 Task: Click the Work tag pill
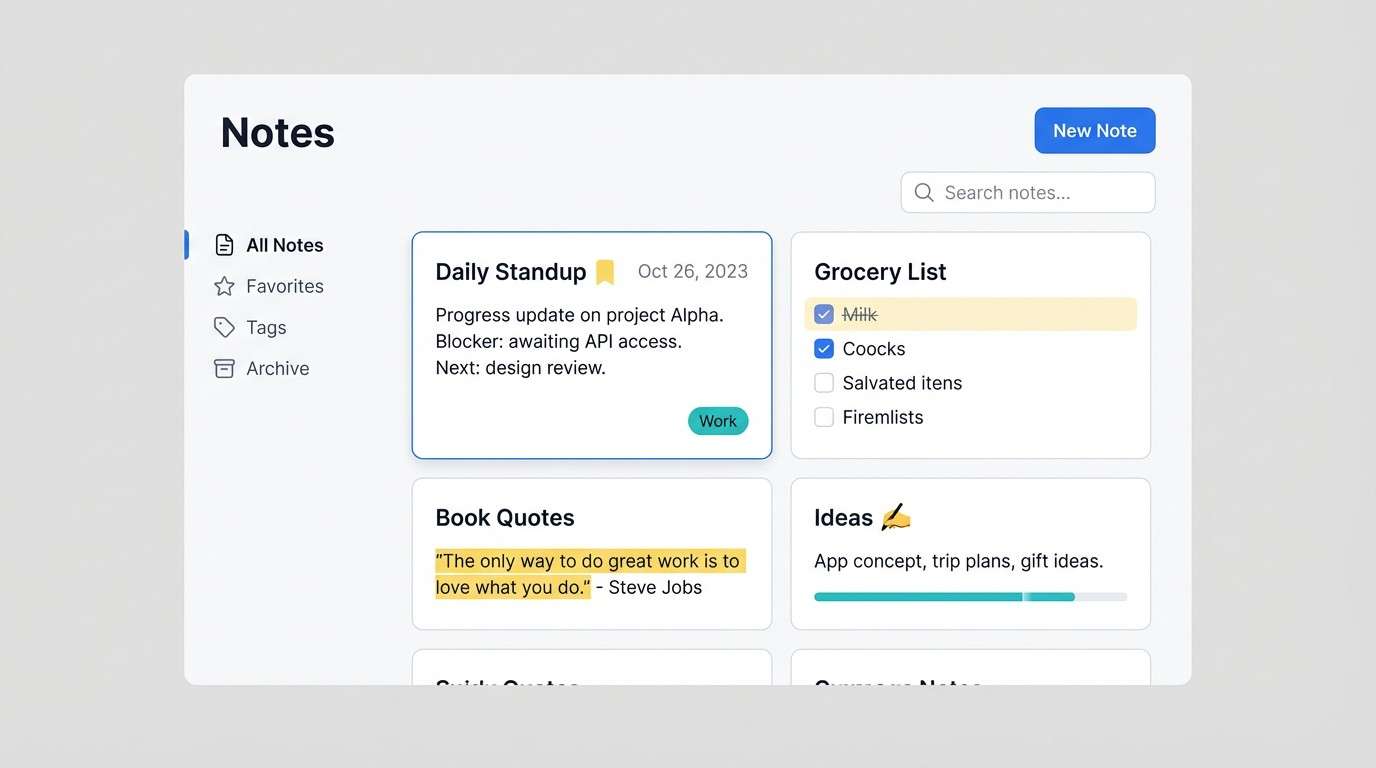[x=717, y=420]
